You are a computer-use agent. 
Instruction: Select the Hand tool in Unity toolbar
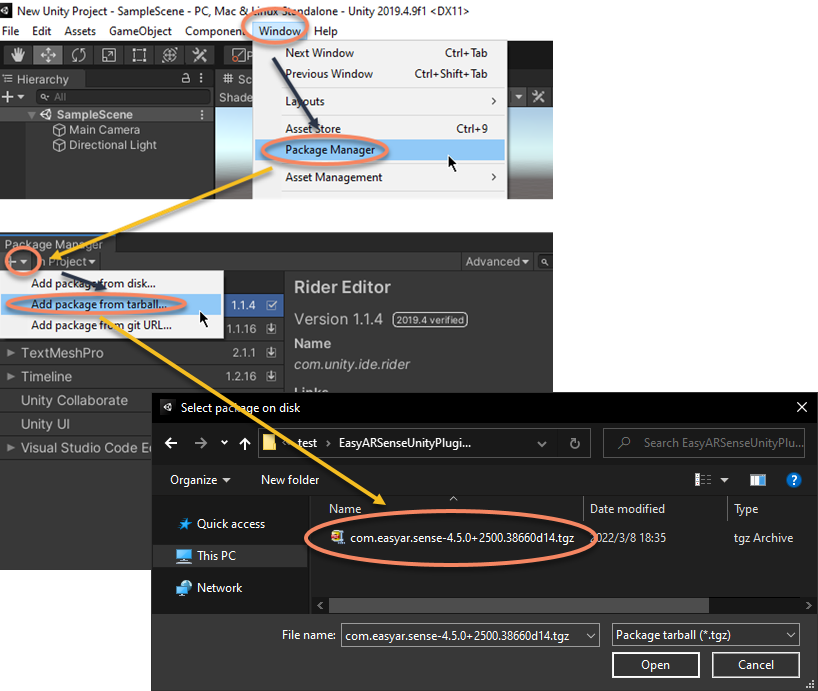tap(18, 55)
